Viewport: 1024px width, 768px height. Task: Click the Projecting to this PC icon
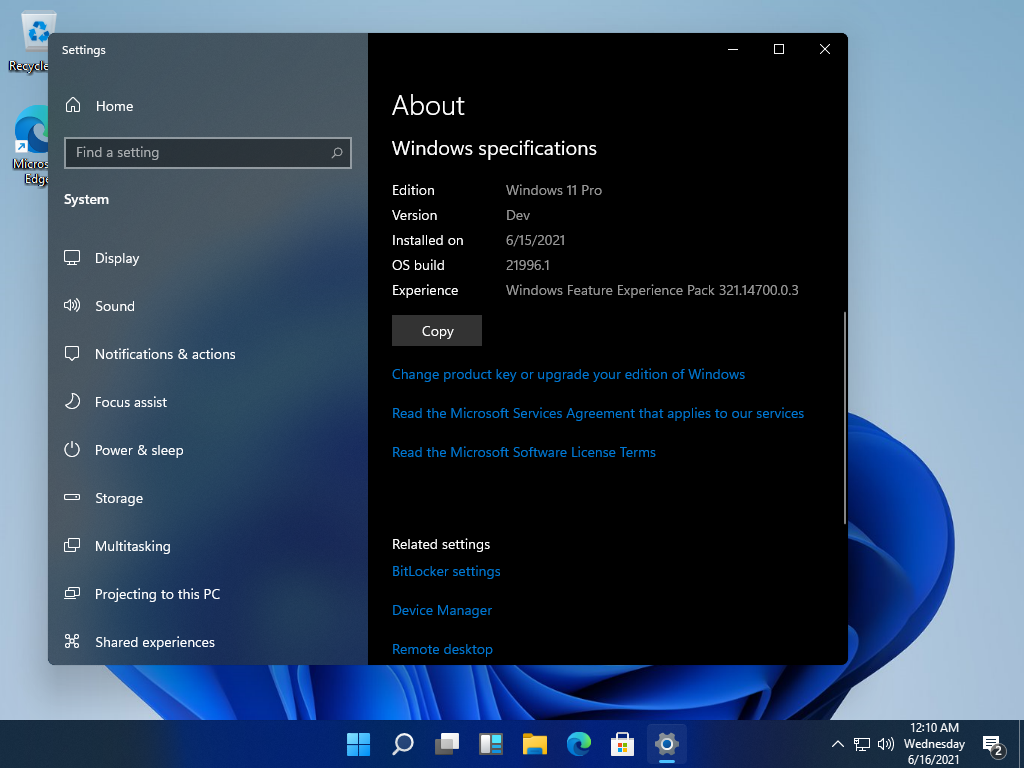pyautogui.click(x=72, y=593)
